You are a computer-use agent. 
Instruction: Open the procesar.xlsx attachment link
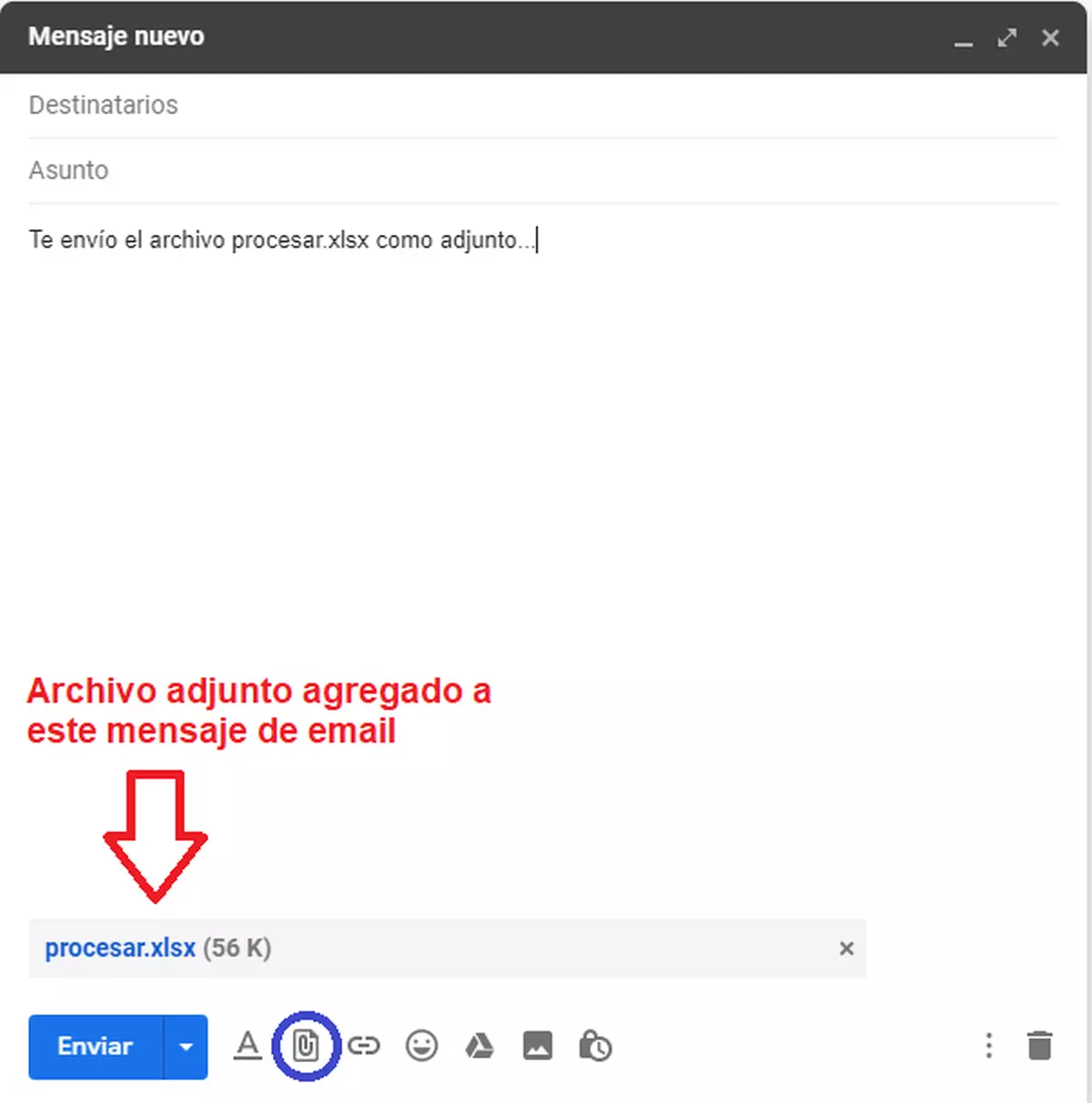120,946
